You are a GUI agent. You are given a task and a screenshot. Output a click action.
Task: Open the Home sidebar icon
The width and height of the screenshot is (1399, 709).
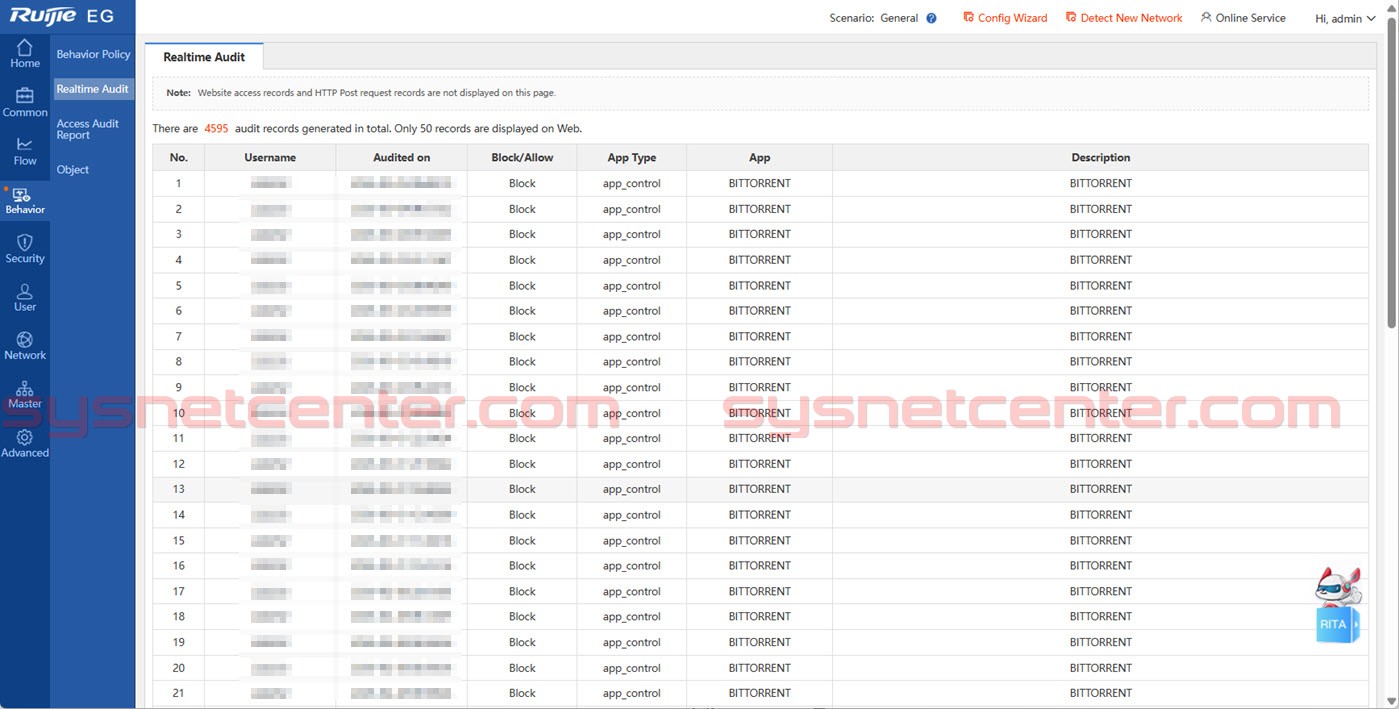(x=25, y=48)
